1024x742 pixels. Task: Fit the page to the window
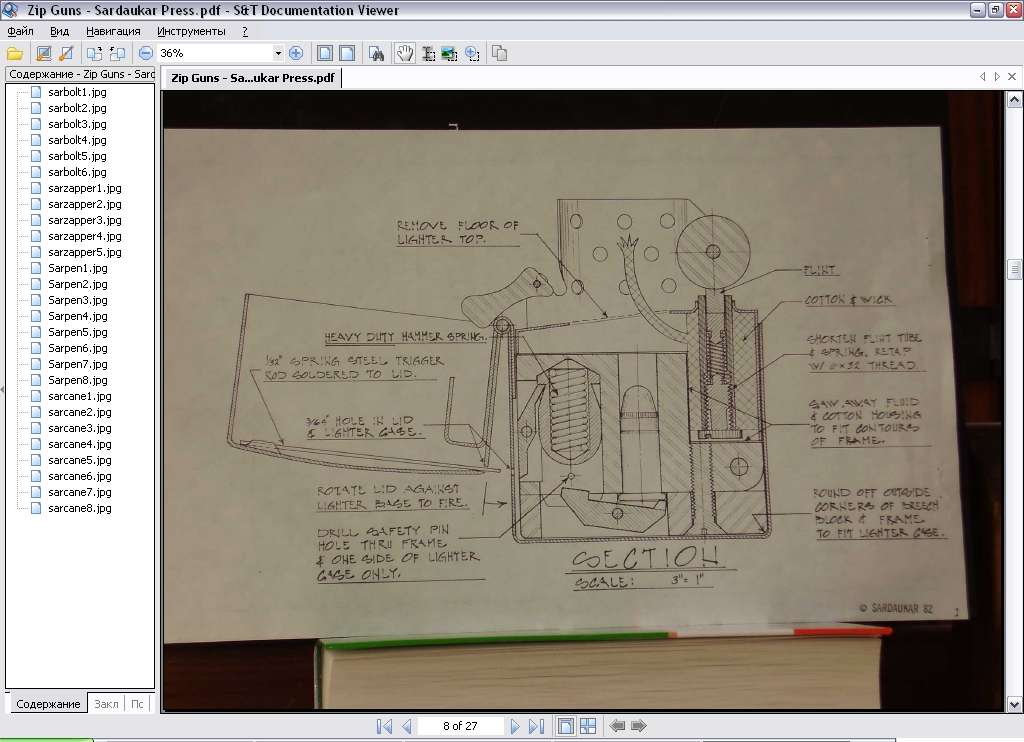pos(325,54)
